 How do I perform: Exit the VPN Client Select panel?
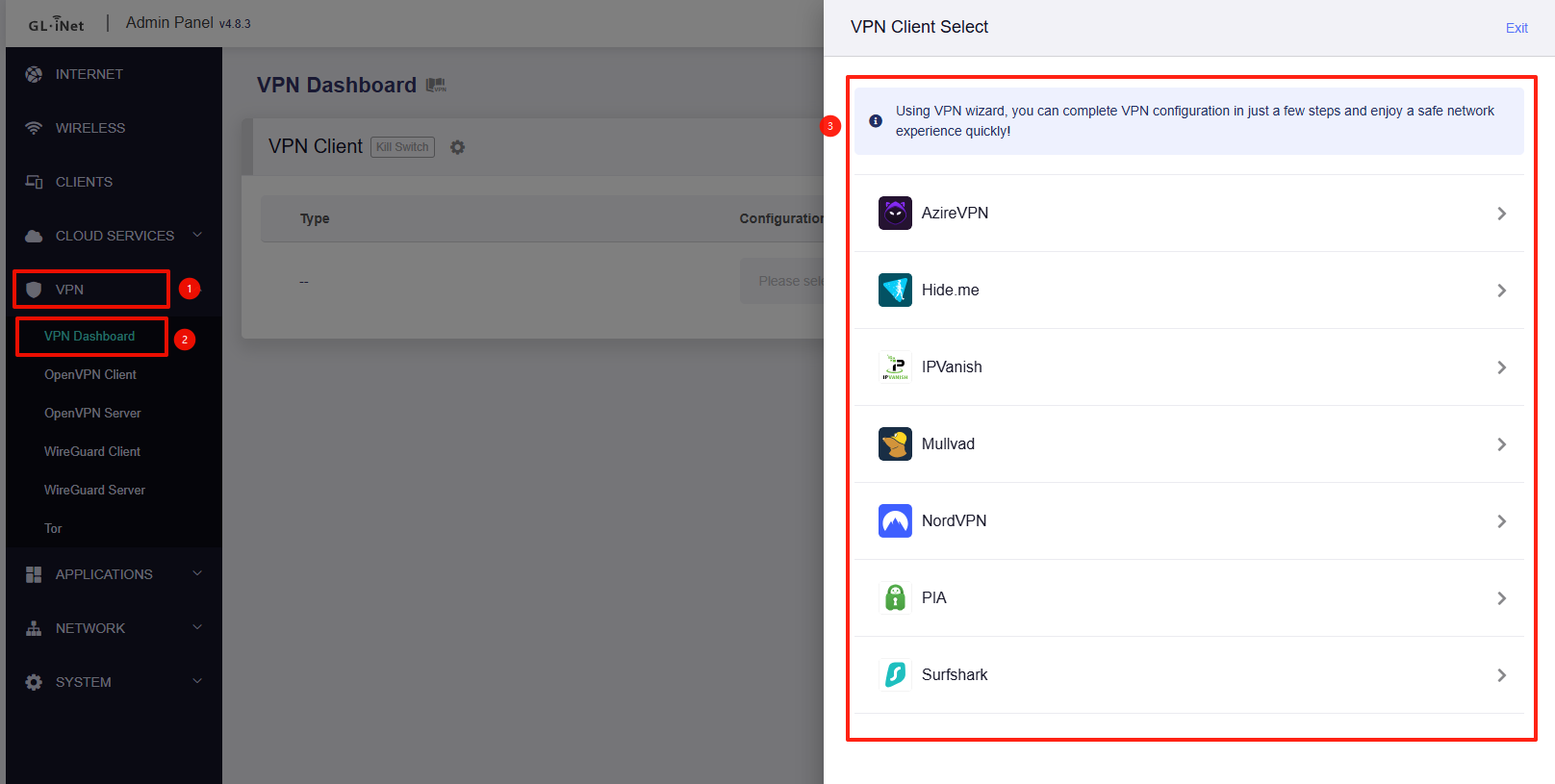(1516, 28)
